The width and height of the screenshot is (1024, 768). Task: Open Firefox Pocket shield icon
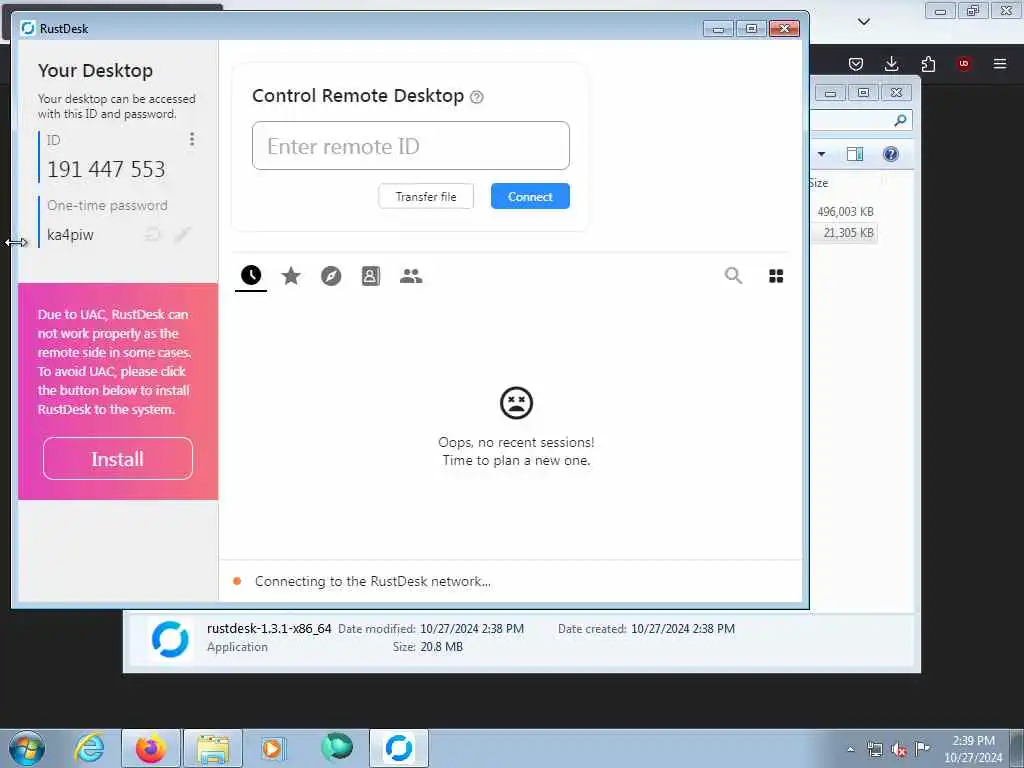856,63
